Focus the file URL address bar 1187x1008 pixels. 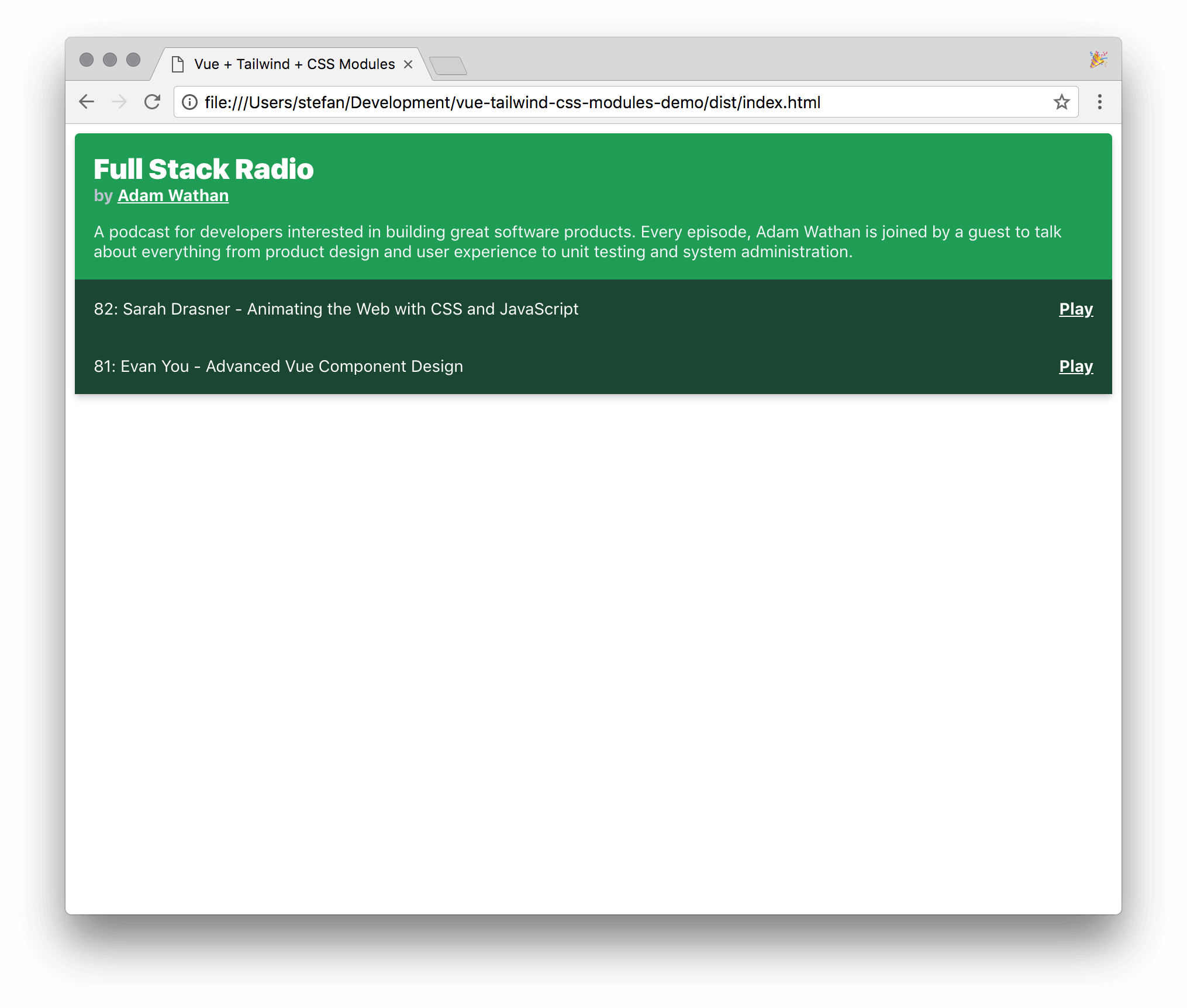(x=585, y=102)
